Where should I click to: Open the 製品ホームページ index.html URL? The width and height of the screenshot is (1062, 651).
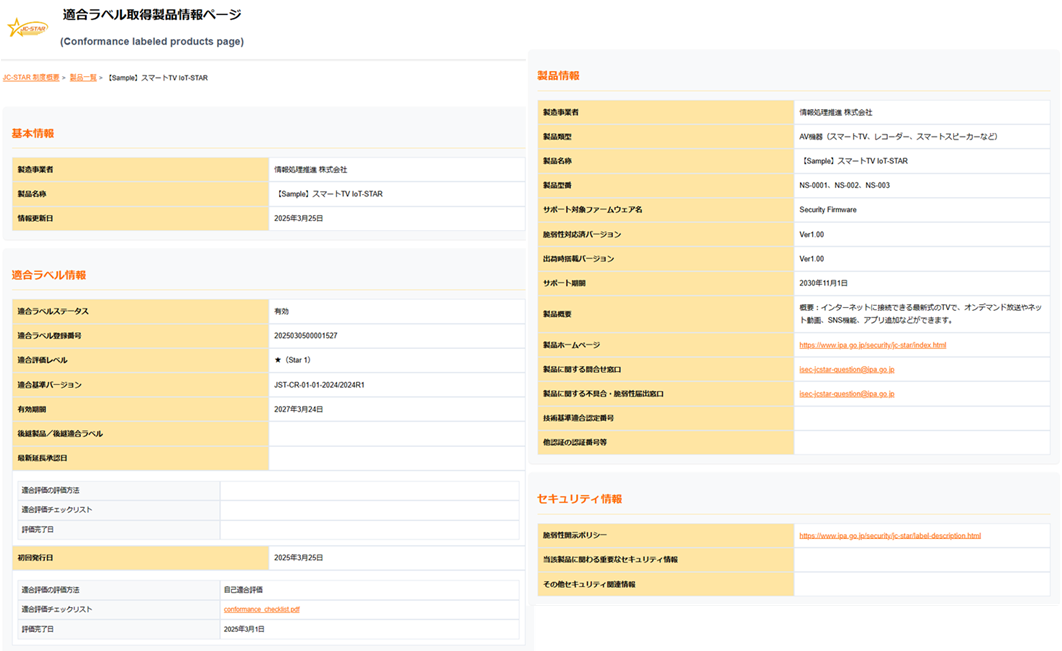[x=872, y=345]
